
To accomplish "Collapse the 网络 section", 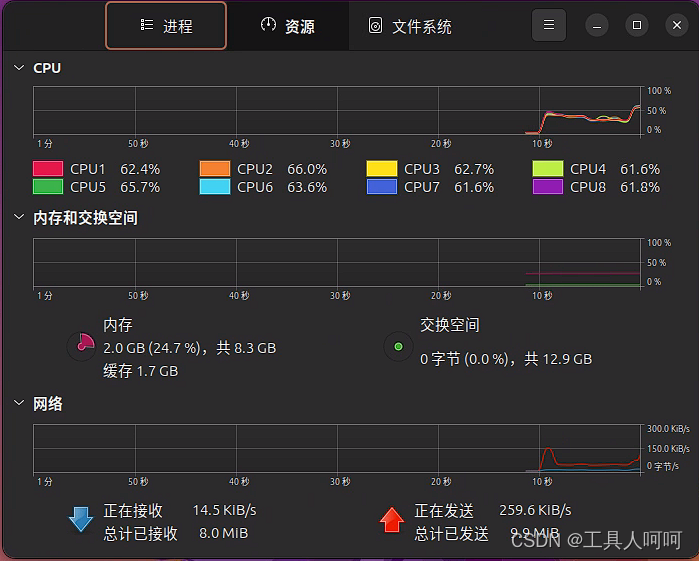I will coord(19,403).
